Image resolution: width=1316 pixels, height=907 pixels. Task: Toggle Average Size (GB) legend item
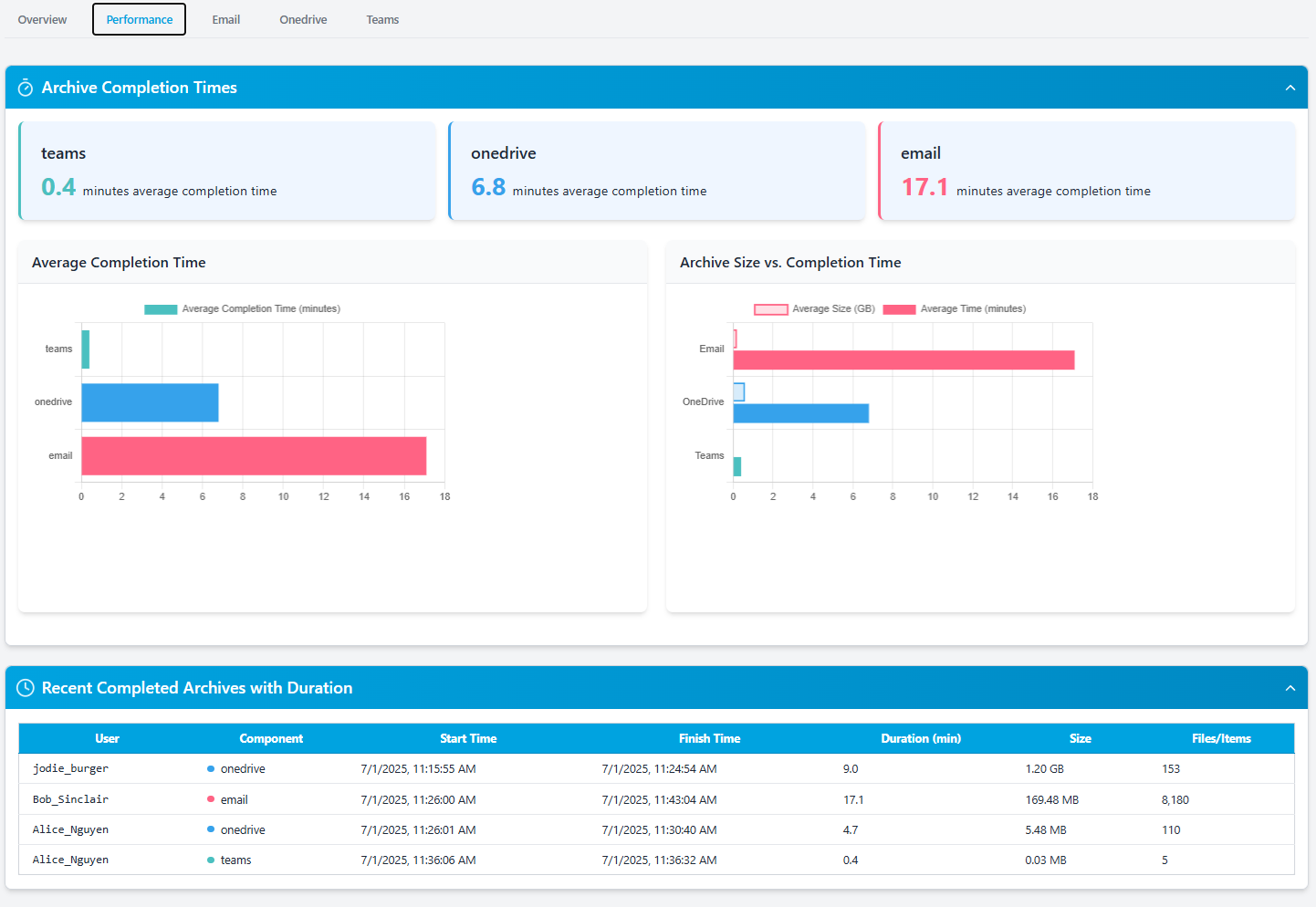[x=770, y=309]
